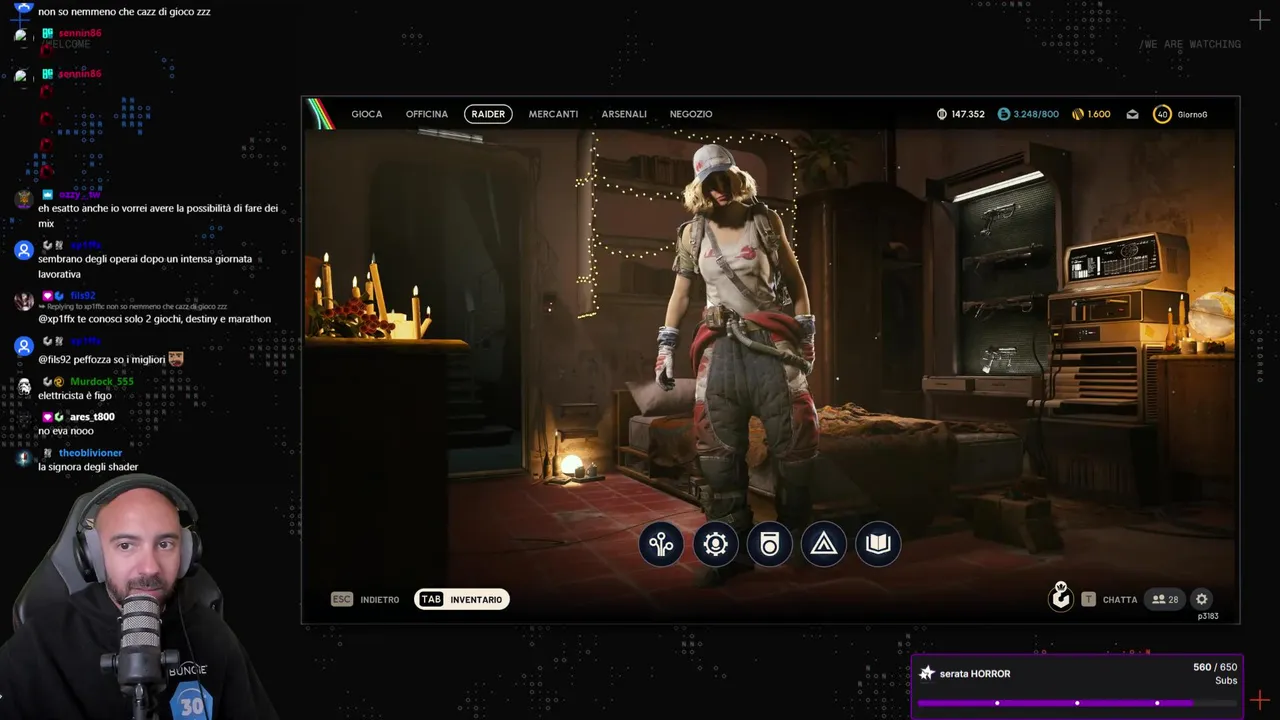
Task: Click the 147.352 coin balance
Action: tap(968, 114)
